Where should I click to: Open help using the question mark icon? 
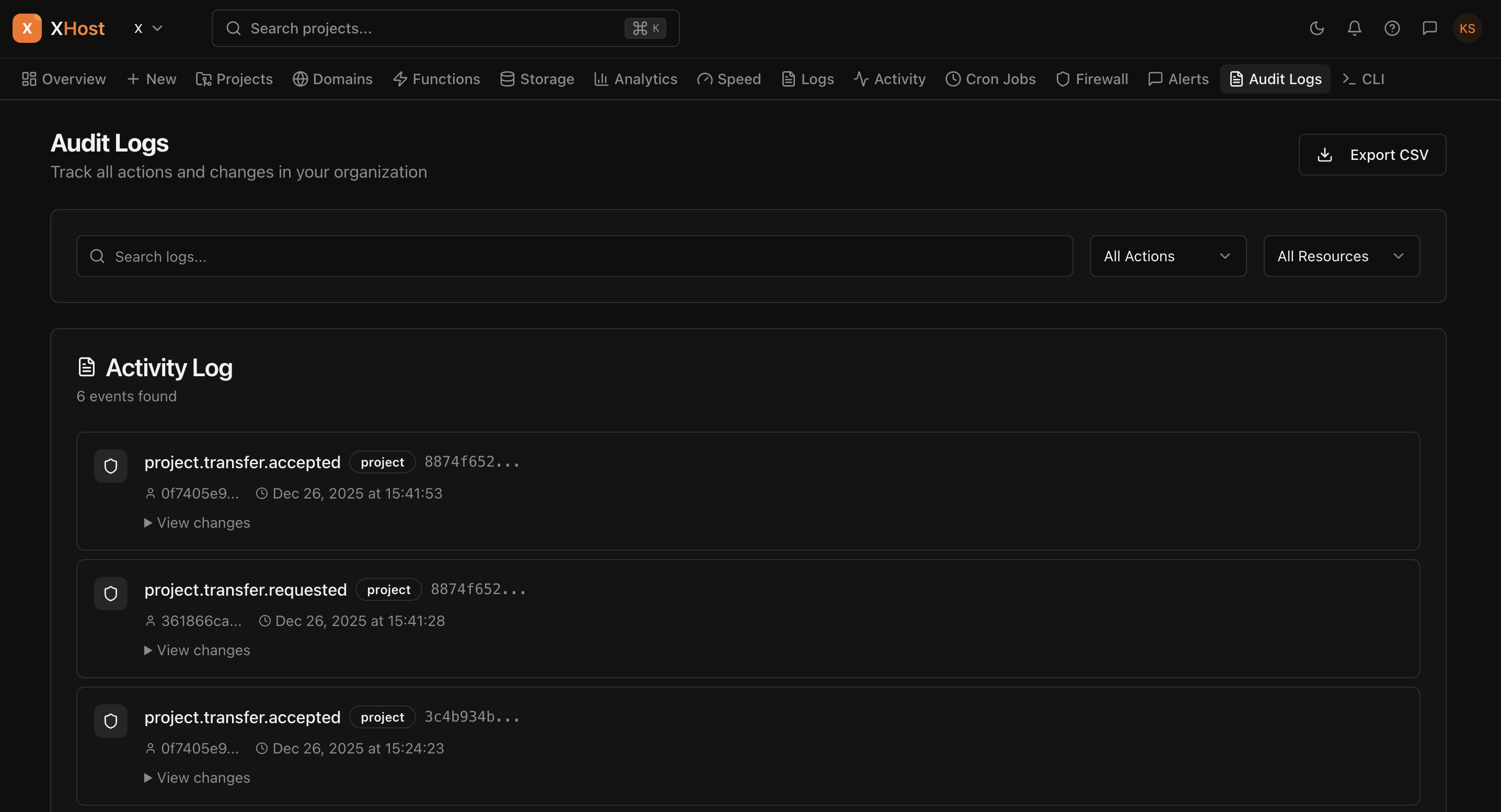pos(1393,28)
